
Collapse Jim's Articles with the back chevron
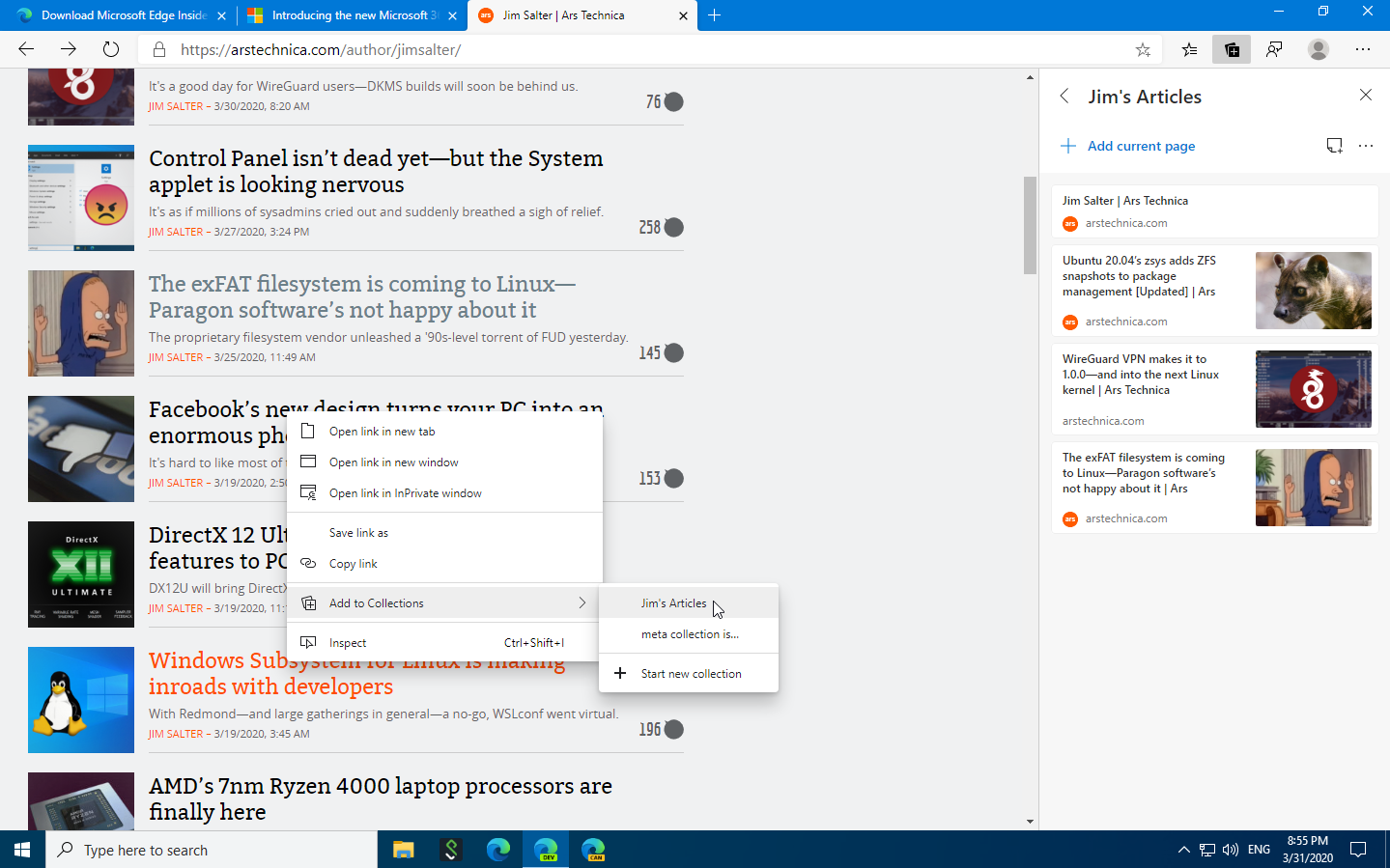(x=1064, y=96)
